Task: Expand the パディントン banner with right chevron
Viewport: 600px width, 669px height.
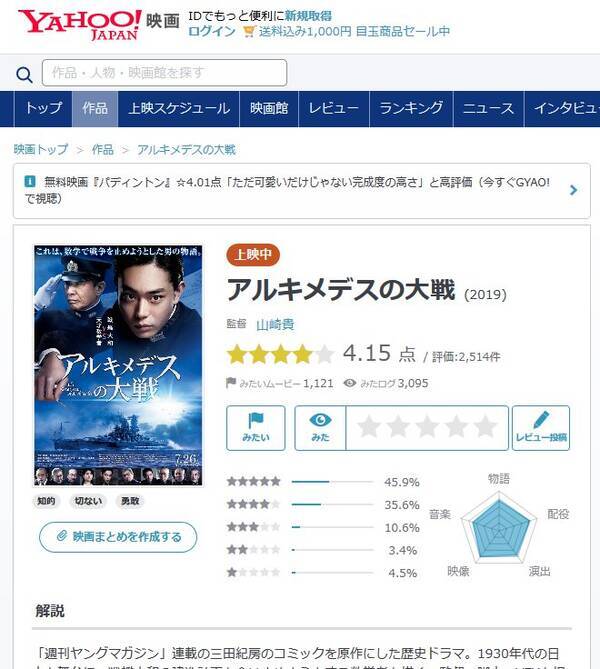Action: [x=574, y=190]
